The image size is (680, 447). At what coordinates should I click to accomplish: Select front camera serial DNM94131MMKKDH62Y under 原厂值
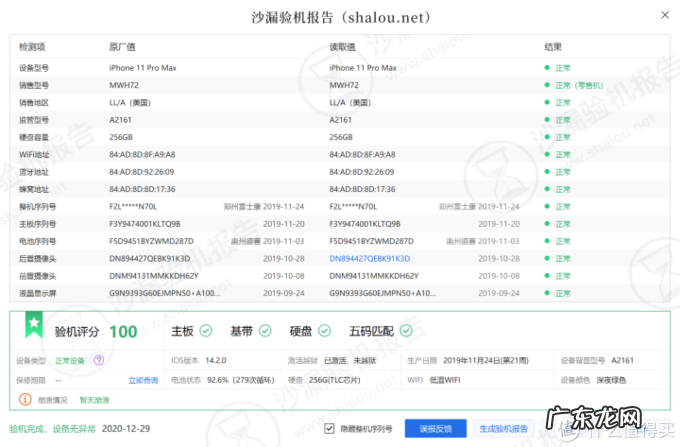pyautogui.click(x=154, y=276)
